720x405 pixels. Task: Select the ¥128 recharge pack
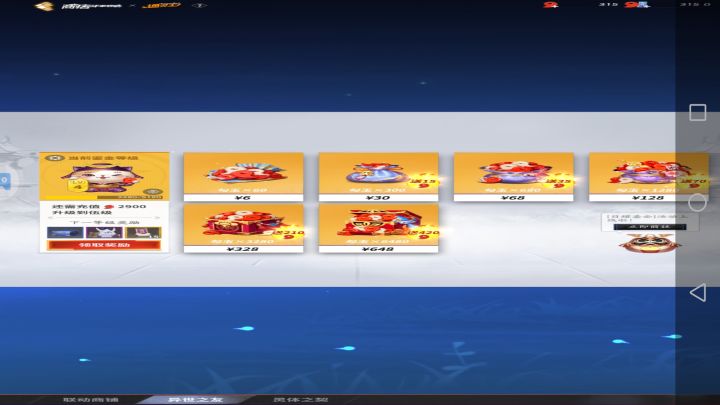648,177
